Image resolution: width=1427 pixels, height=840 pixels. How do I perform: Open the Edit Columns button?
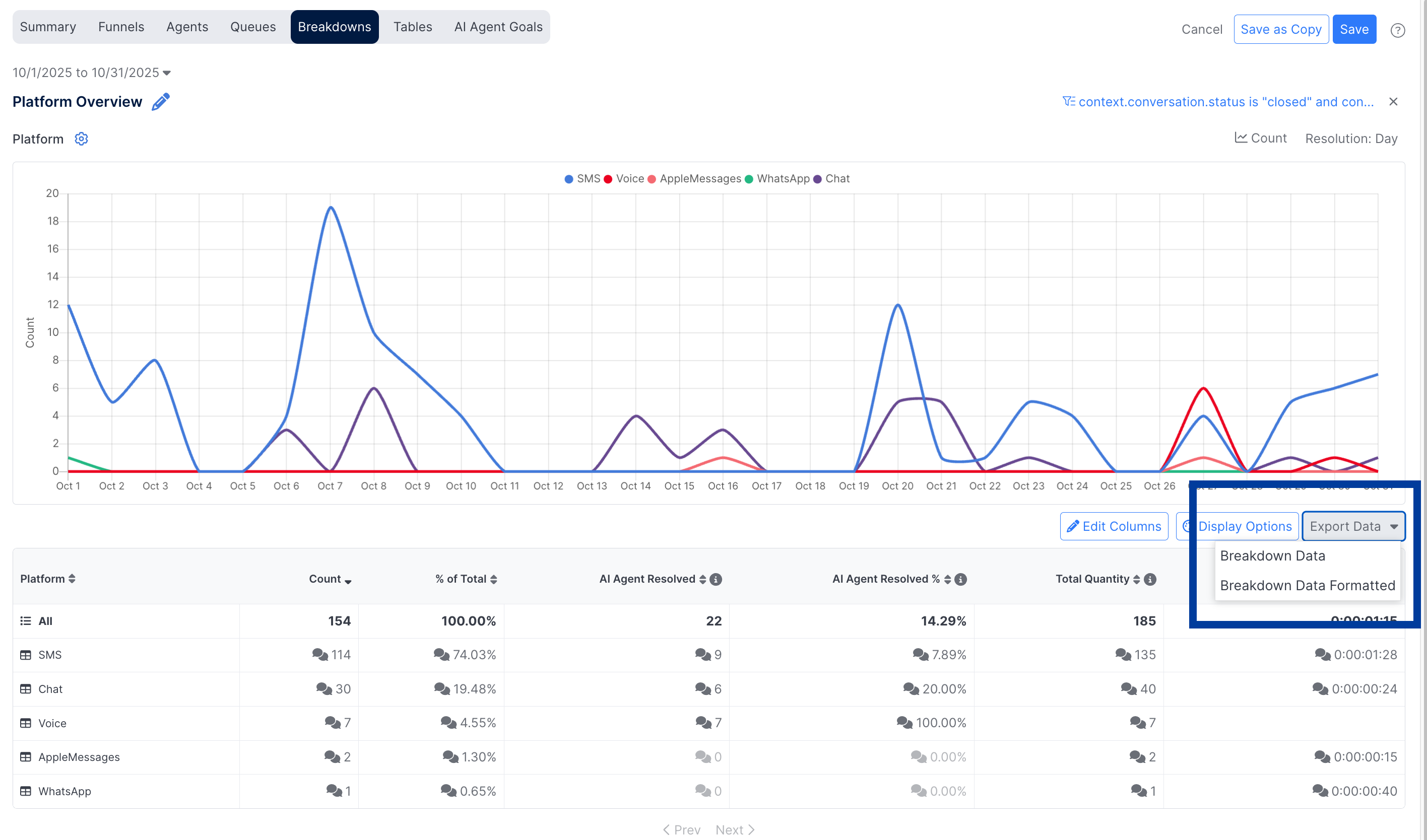coord(1114,526)
